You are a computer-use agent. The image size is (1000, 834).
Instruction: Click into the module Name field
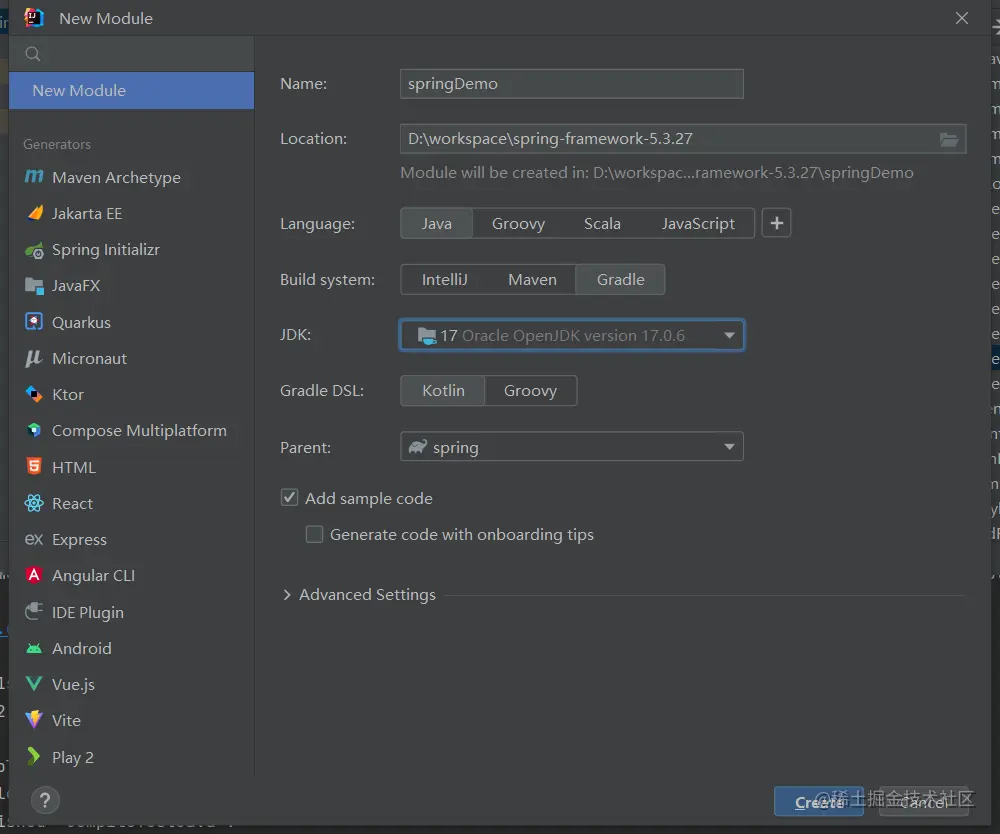pos(571,84)
